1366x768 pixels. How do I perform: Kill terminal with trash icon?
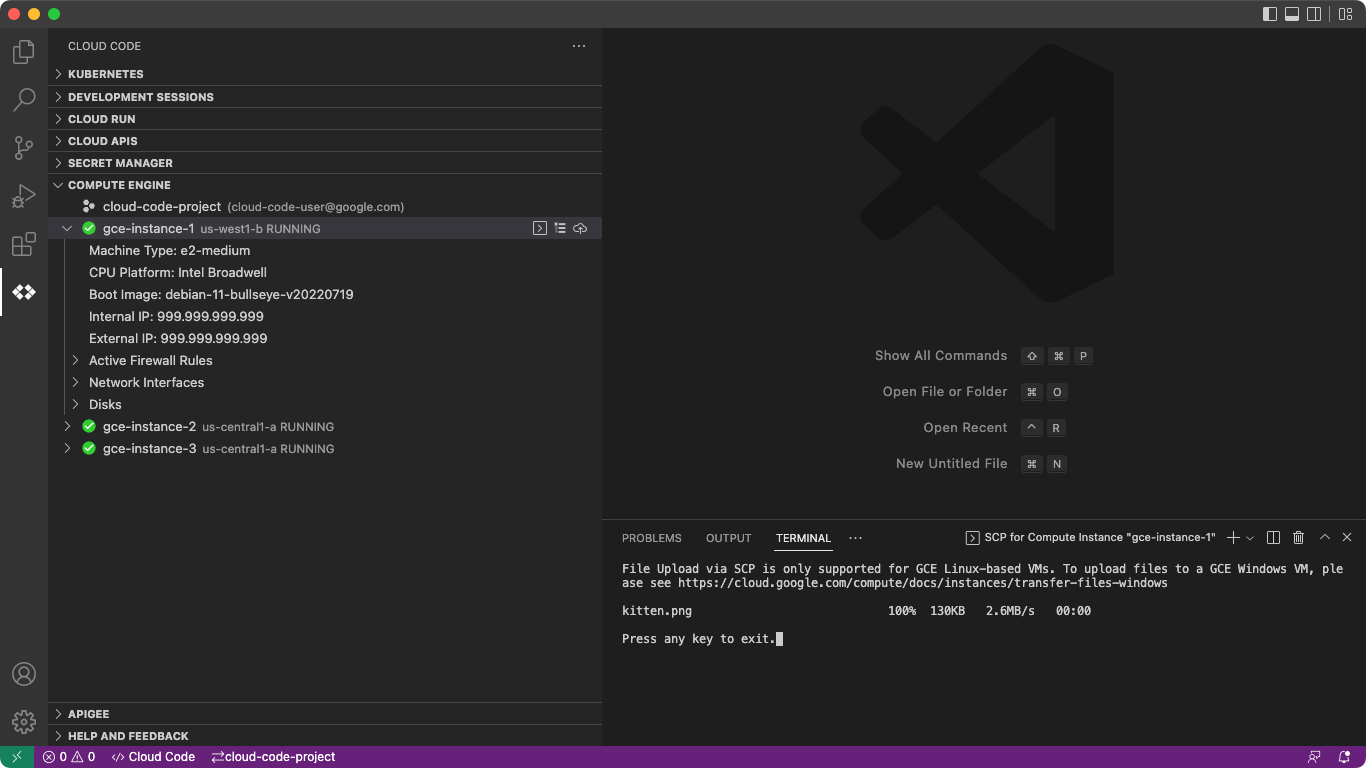click(1299, 538)
